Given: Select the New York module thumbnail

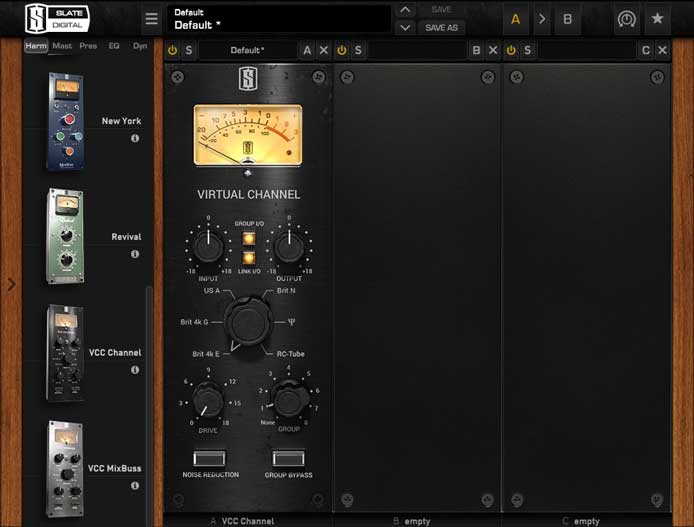Looking at the screenshot, I should coord(66,121).
